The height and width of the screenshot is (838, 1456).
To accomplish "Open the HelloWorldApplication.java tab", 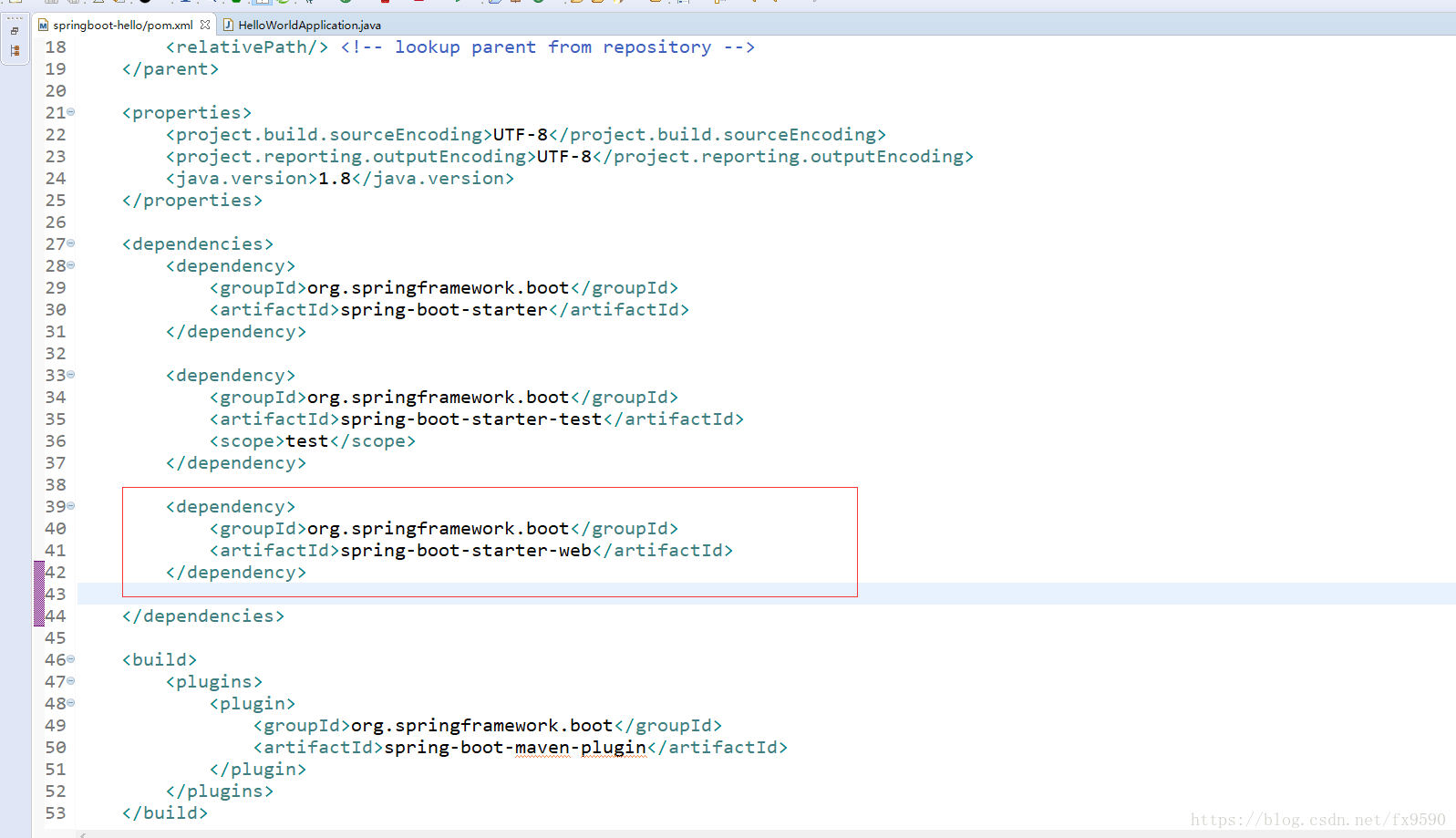I will (309, 25).
